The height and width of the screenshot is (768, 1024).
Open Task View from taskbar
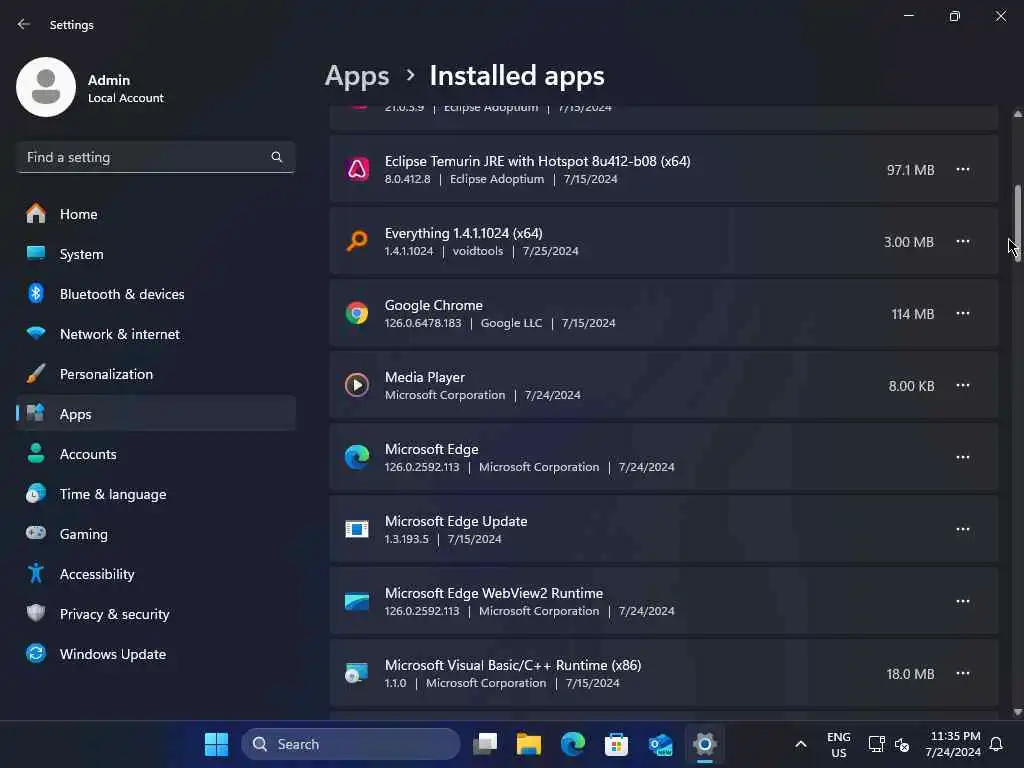(485, 744)
